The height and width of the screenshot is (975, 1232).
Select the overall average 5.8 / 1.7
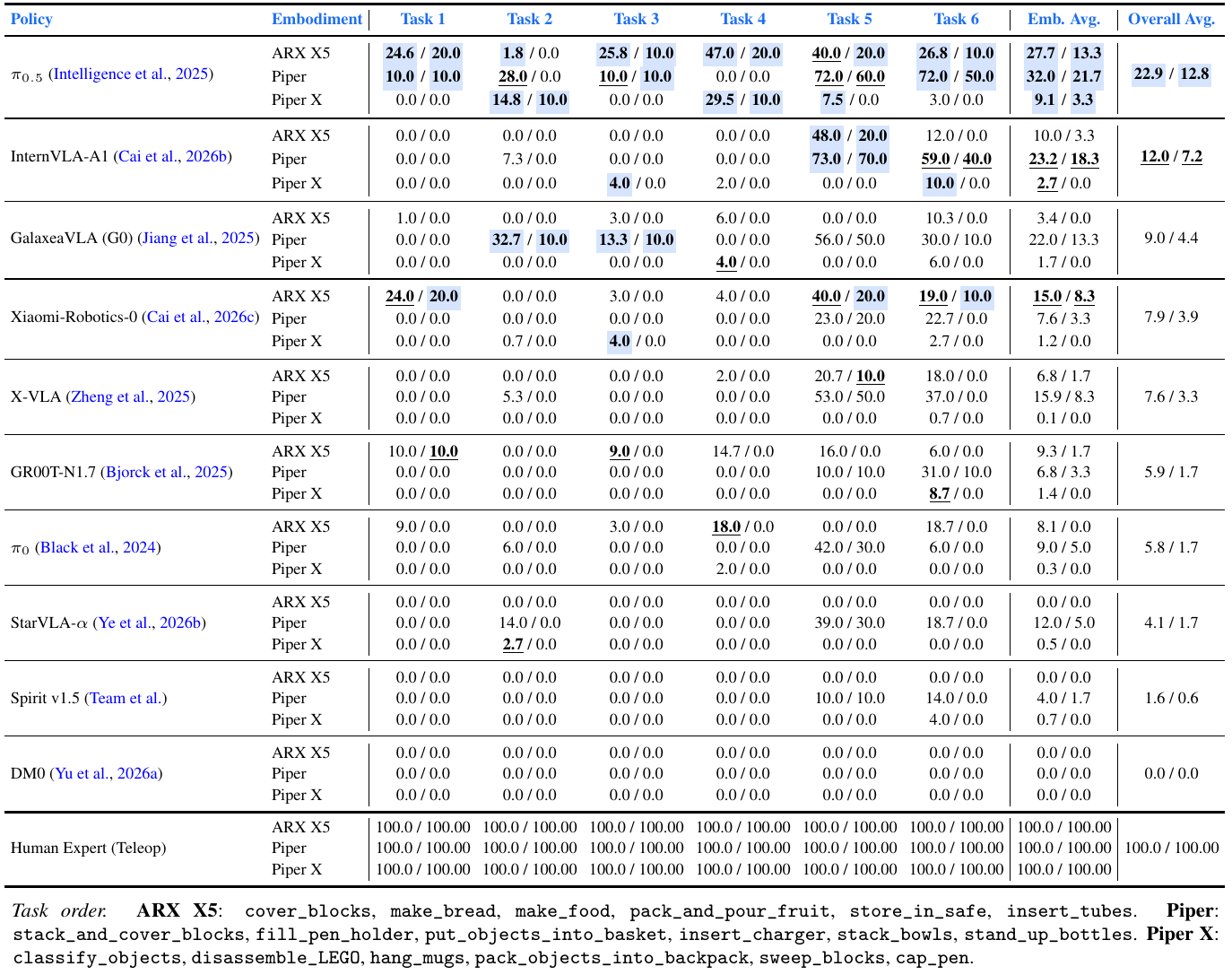point(1172,547)
